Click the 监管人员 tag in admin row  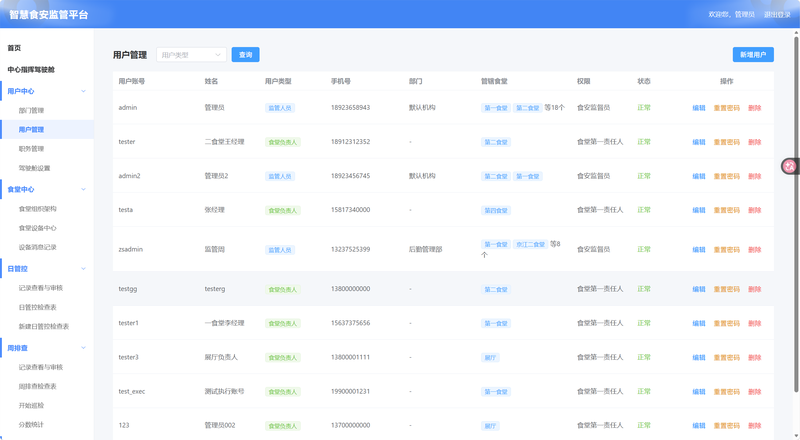click(x=280, y=108)
